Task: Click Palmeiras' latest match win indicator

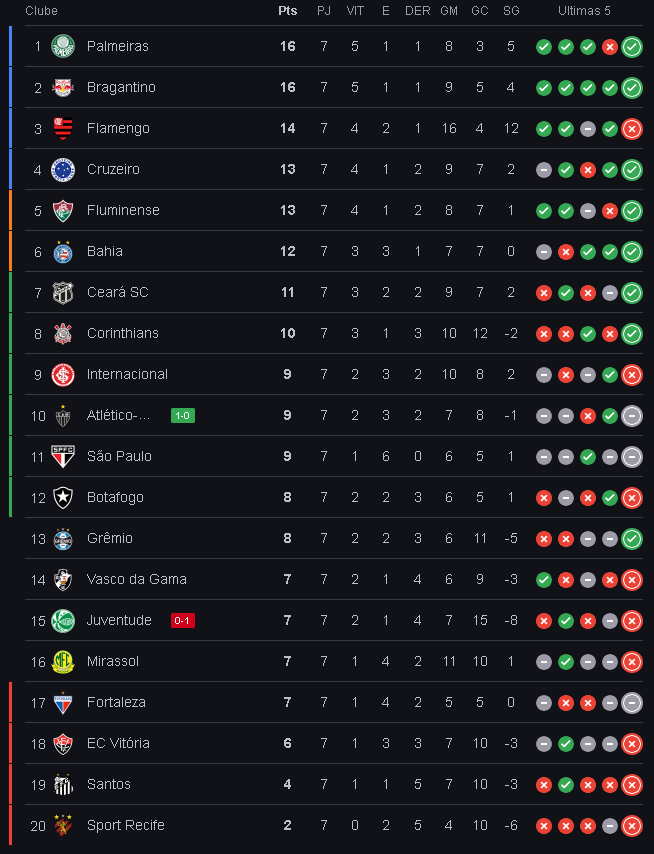Action: pos(632,46)
